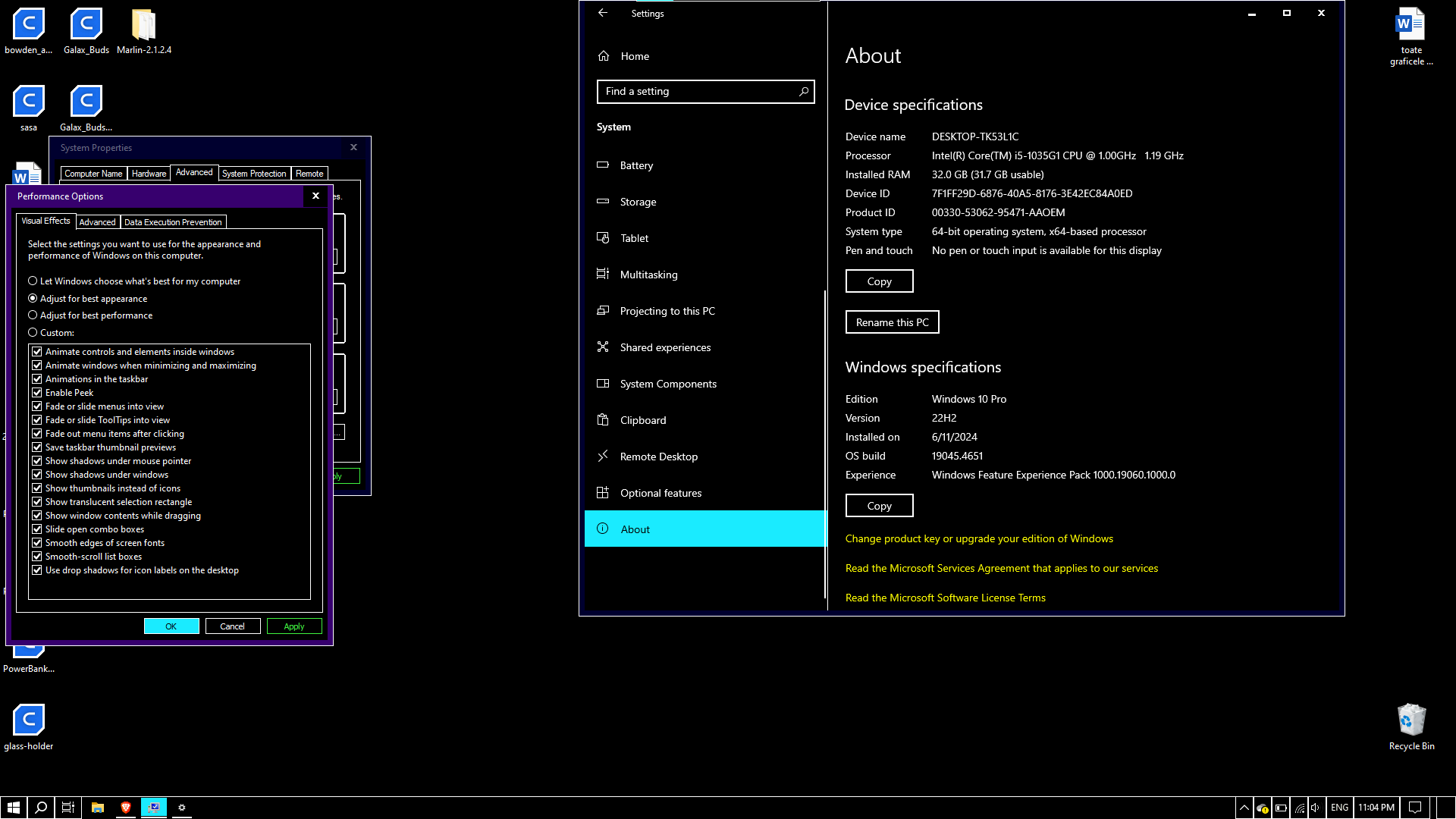Expand hidden icons in system tray
This screenshot has width=1456, height=819.
1244,808
